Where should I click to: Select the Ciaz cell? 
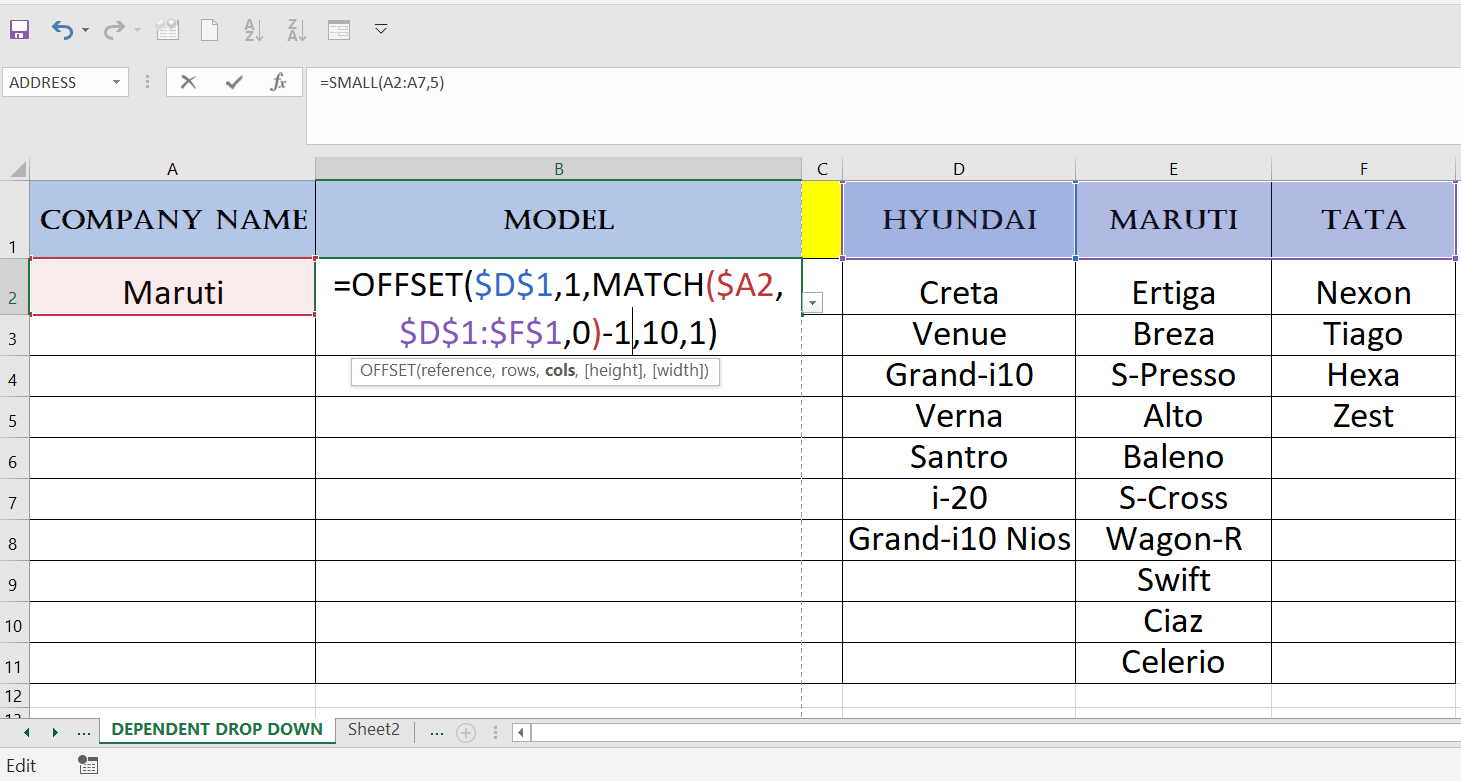[x=1173, y=621]
